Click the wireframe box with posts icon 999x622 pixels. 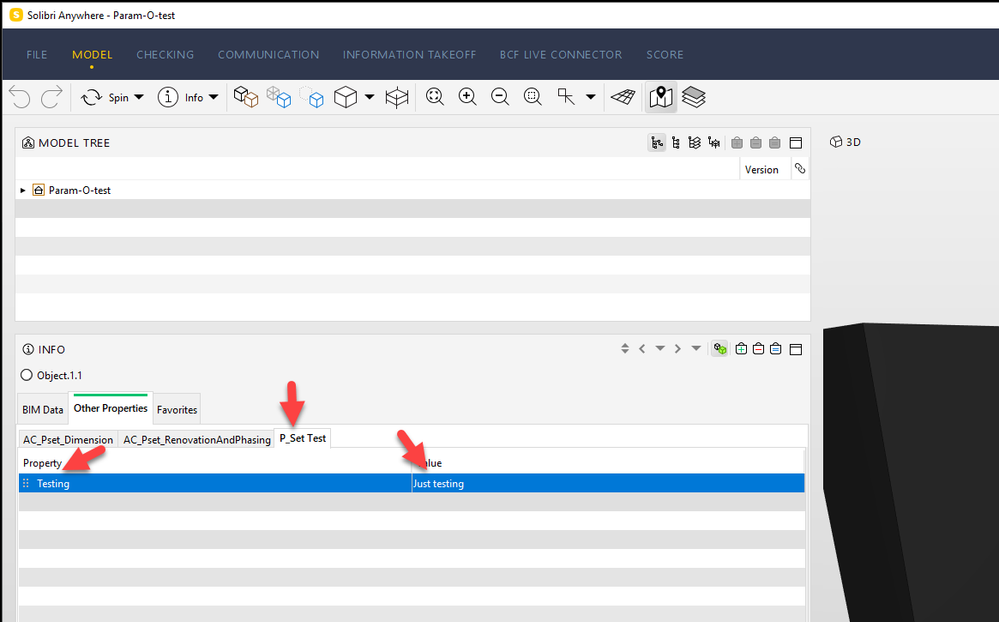pos(397,98)
